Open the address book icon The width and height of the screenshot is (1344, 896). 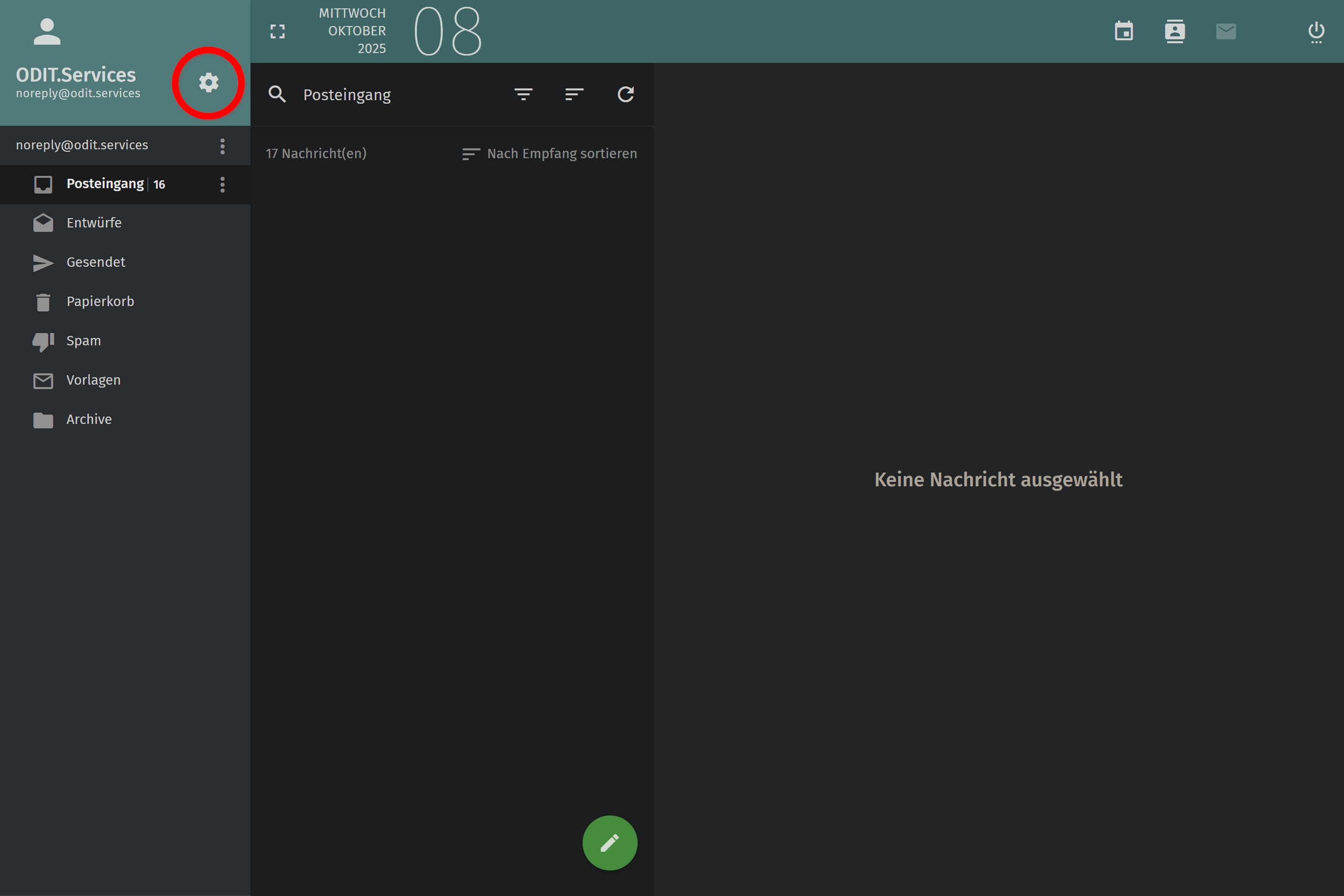tap(1175, 31)
